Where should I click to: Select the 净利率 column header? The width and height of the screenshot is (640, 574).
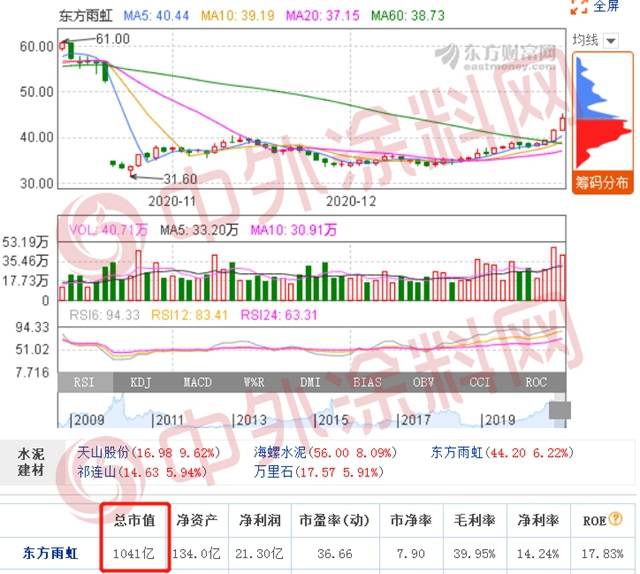[x=538, y=521]
